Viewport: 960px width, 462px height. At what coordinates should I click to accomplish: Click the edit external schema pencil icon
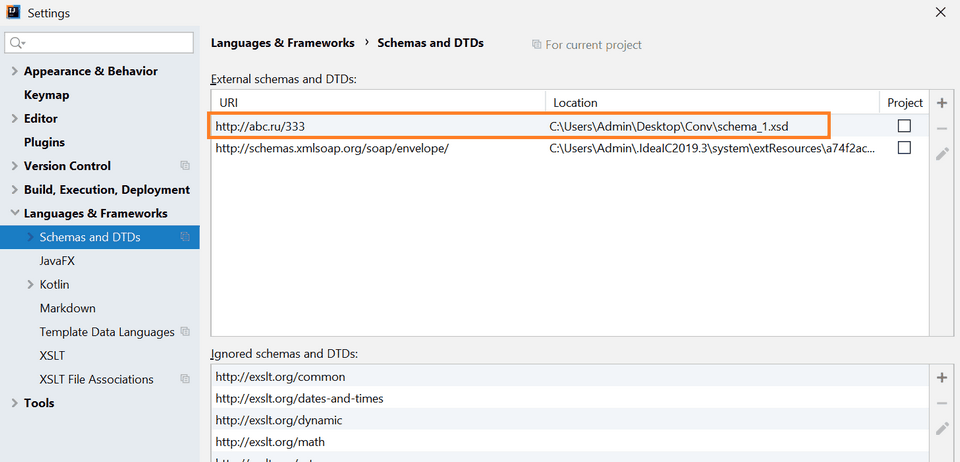click(x=941, y=154)
